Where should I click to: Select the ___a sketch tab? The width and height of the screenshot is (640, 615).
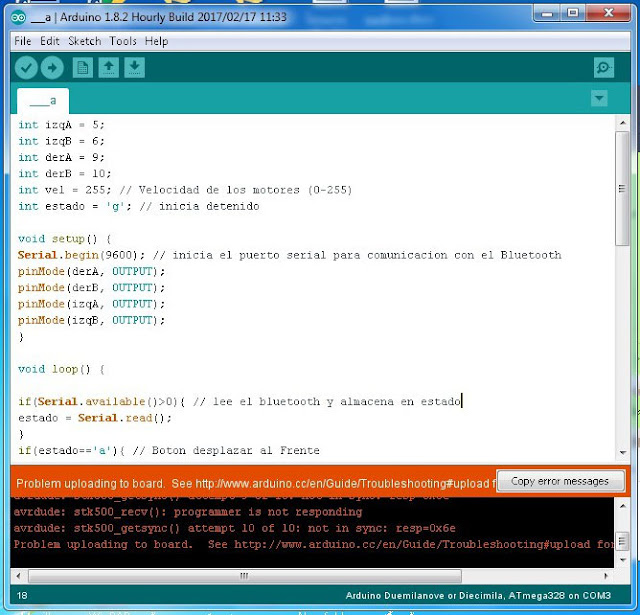(43, 101)
